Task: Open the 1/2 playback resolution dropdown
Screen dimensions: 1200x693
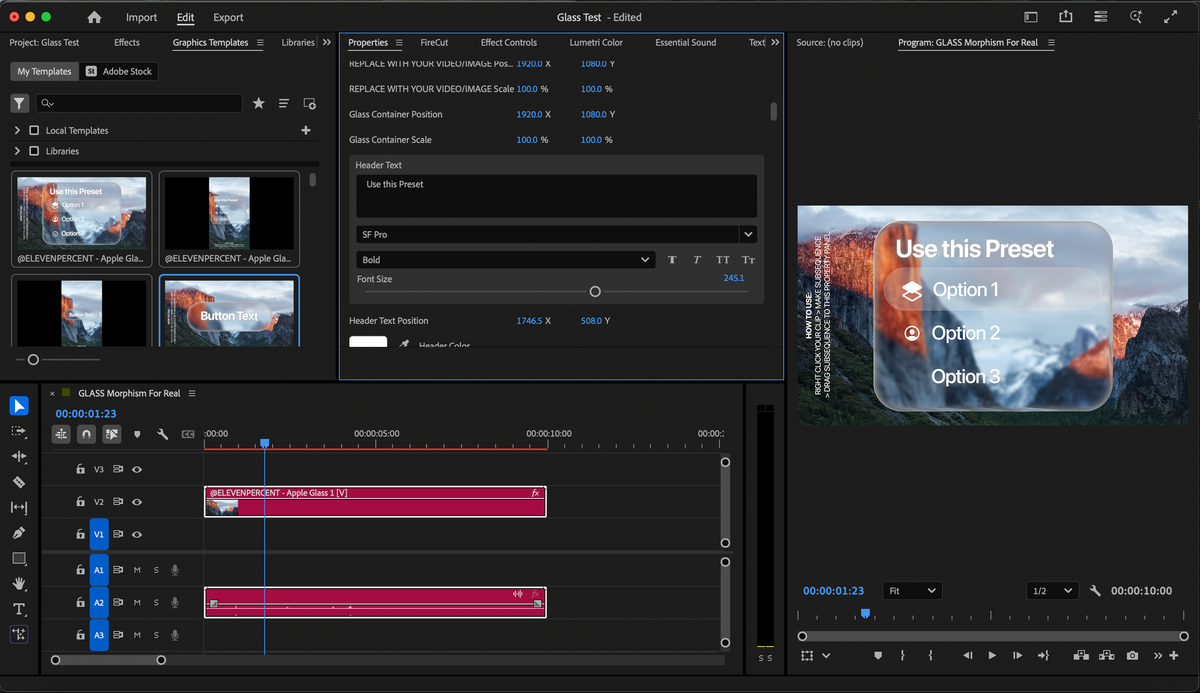Action: click(x=1052, y=591)
